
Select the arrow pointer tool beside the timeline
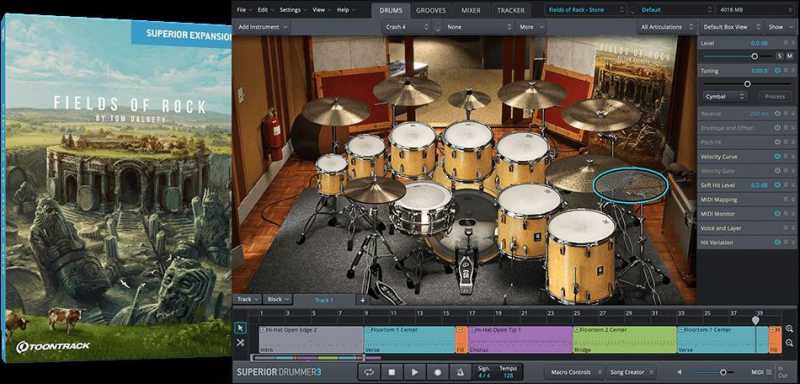pyautogui.click(x=240, y=328)
